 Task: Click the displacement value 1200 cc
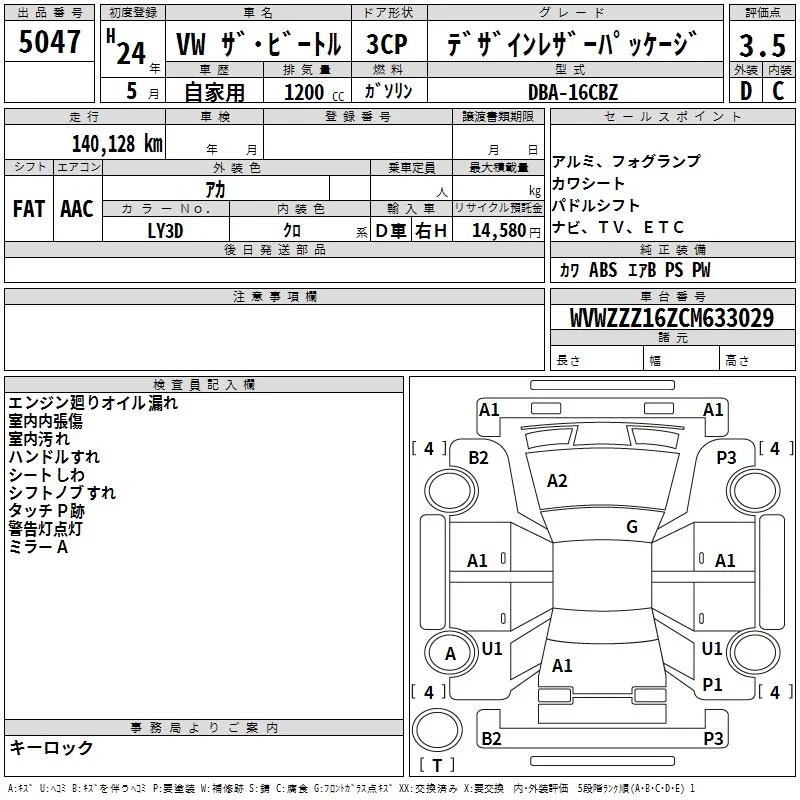[314, 92]
